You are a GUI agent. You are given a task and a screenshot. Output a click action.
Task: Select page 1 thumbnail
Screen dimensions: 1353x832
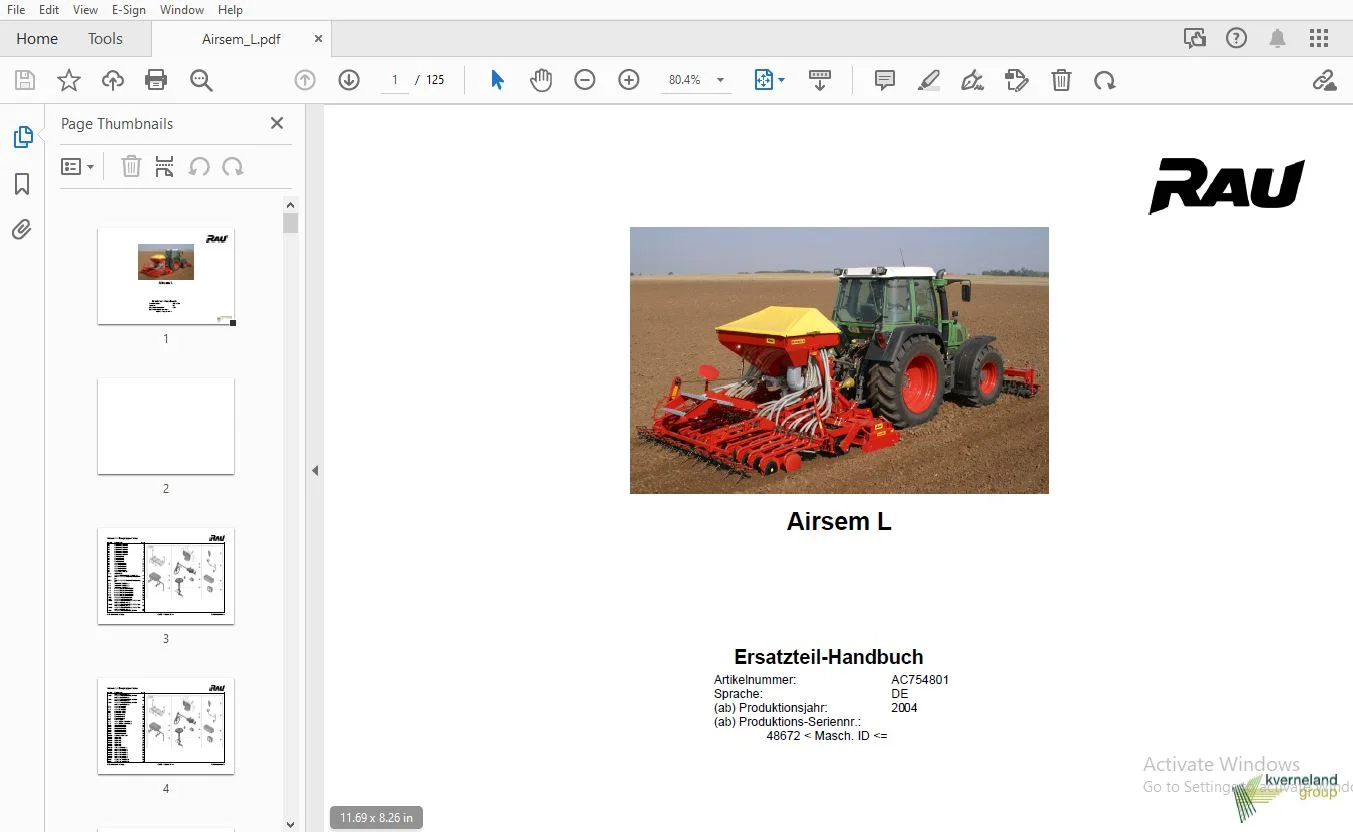click(166, 276)
